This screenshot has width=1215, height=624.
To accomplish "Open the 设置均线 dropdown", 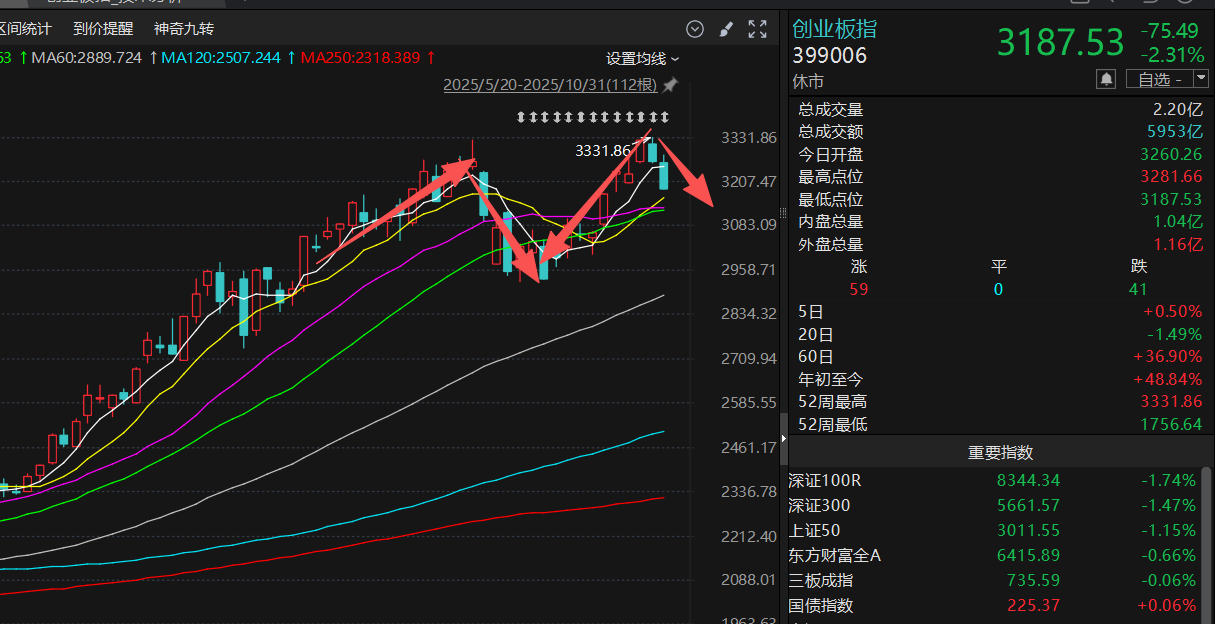I will tap(642, 58).
